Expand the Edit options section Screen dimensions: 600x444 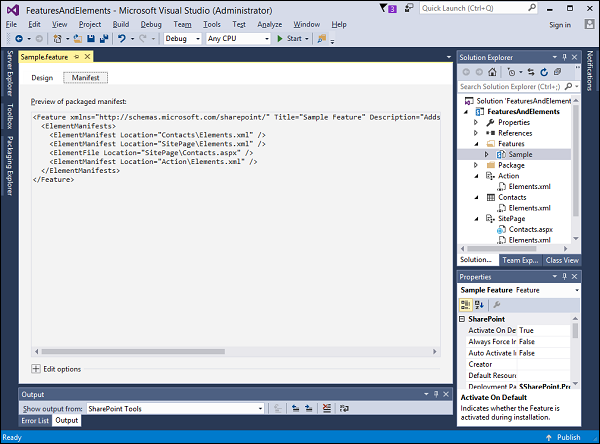[x=37, y=369]
